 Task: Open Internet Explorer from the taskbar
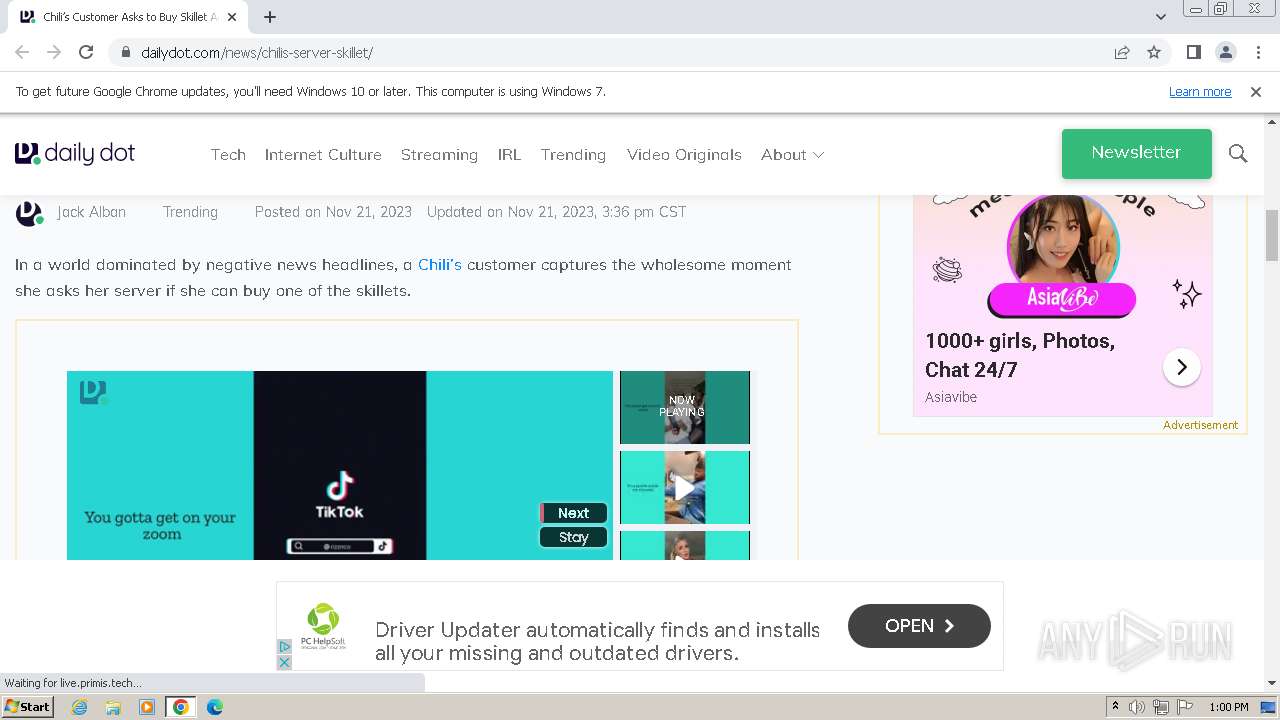[x=79, y=707]
